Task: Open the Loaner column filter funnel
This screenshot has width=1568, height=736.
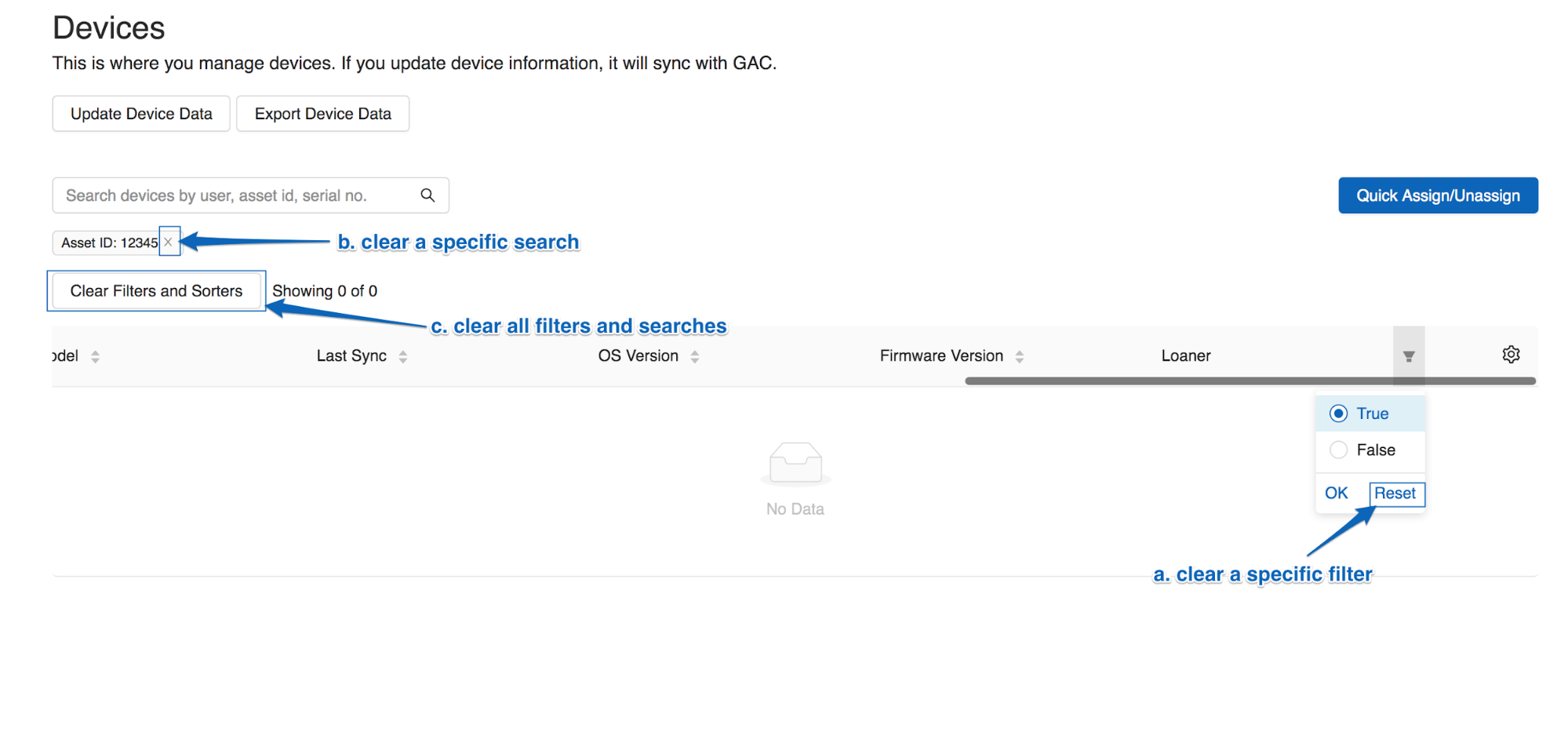Action: [1410, 355]
